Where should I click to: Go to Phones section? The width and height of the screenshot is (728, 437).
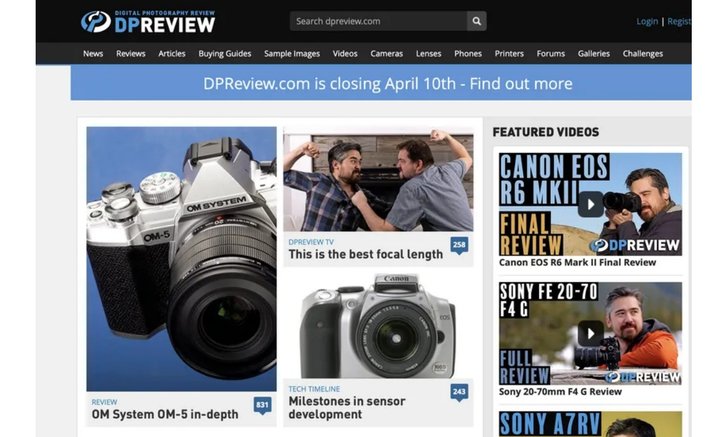click(x=468, y=53)
